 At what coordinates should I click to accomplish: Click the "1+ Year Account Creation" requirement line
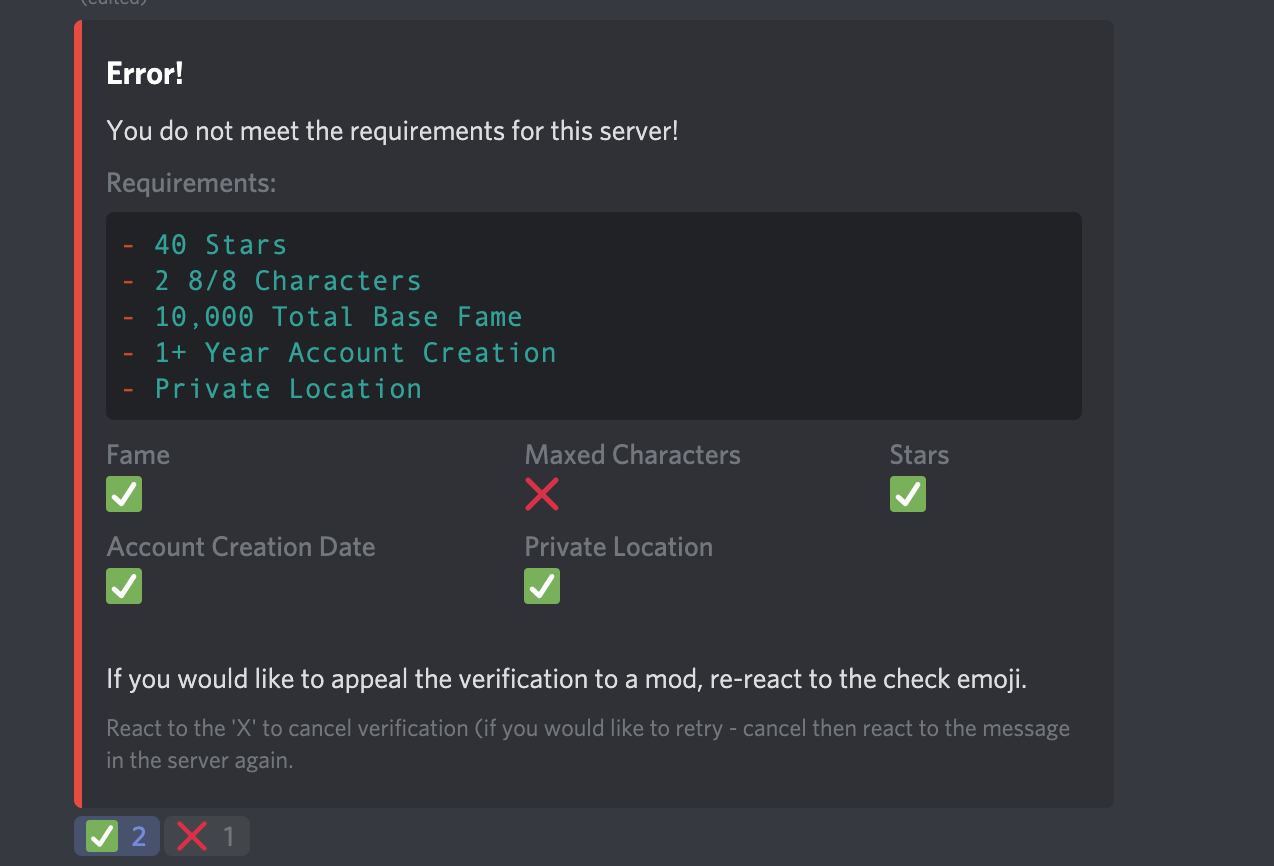coord(355,353)
